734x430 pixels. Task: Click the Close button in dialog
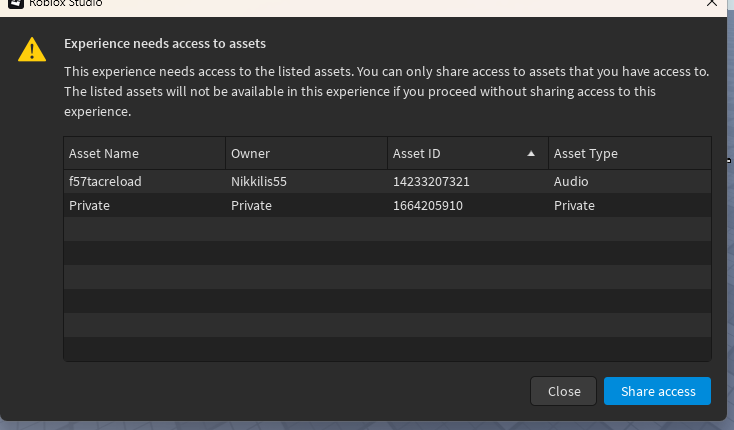(x=563, y=391)
